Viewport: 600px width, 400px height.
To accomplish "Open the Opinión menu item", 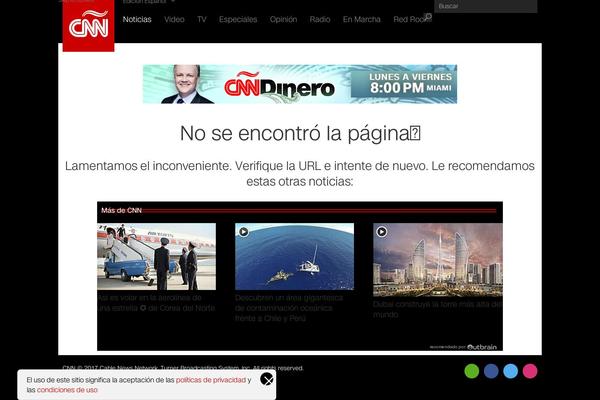I will pyautogui.click(x=283, y=19).
